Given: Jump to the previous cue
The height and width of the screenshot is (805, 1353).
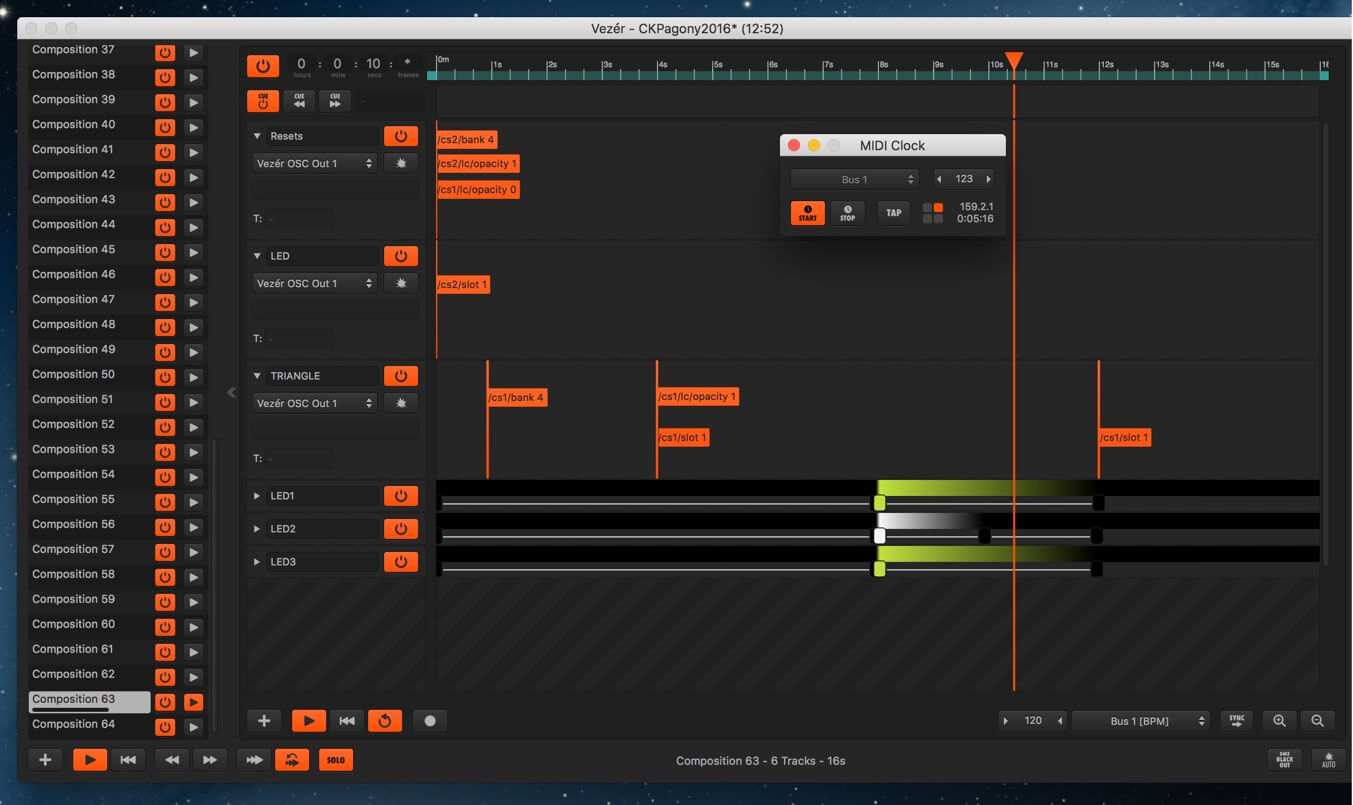Looking at the screenshot, I should pos(299,101).
